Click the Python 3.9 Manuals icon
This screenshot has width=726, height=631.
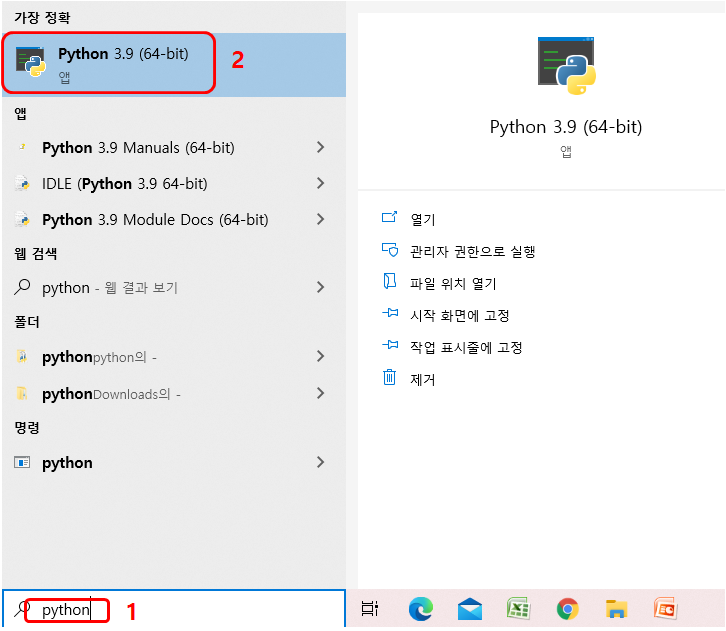22,147
